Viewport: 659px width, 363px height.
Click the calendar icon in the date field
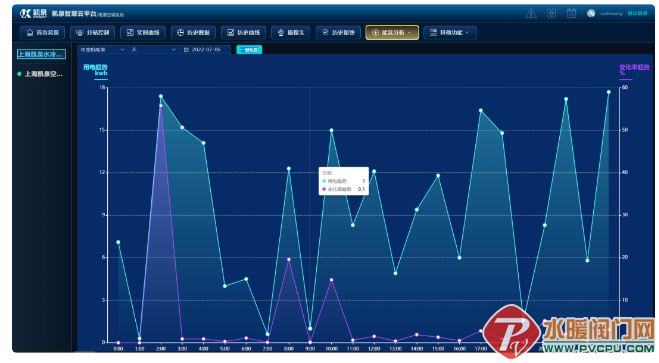tap(186, 50)
